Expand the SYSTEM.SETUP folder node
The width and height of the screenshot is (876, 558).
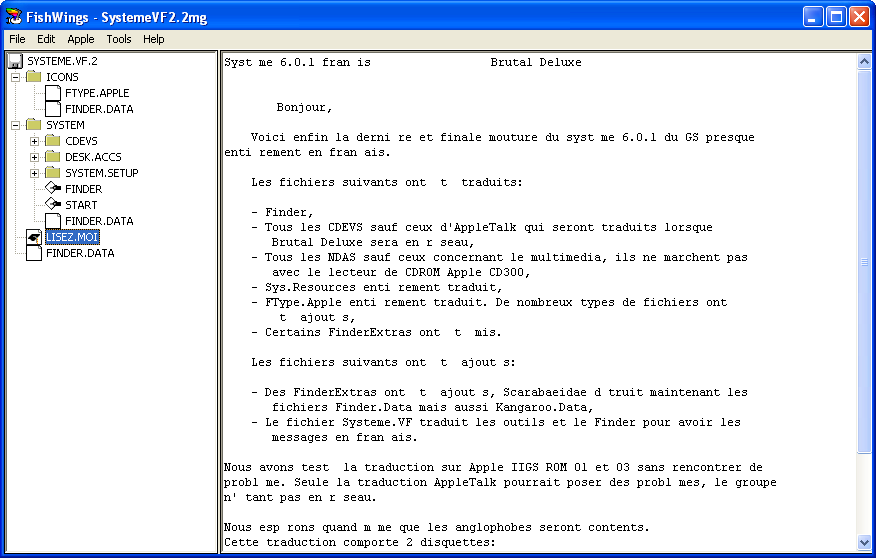(35, 173)
